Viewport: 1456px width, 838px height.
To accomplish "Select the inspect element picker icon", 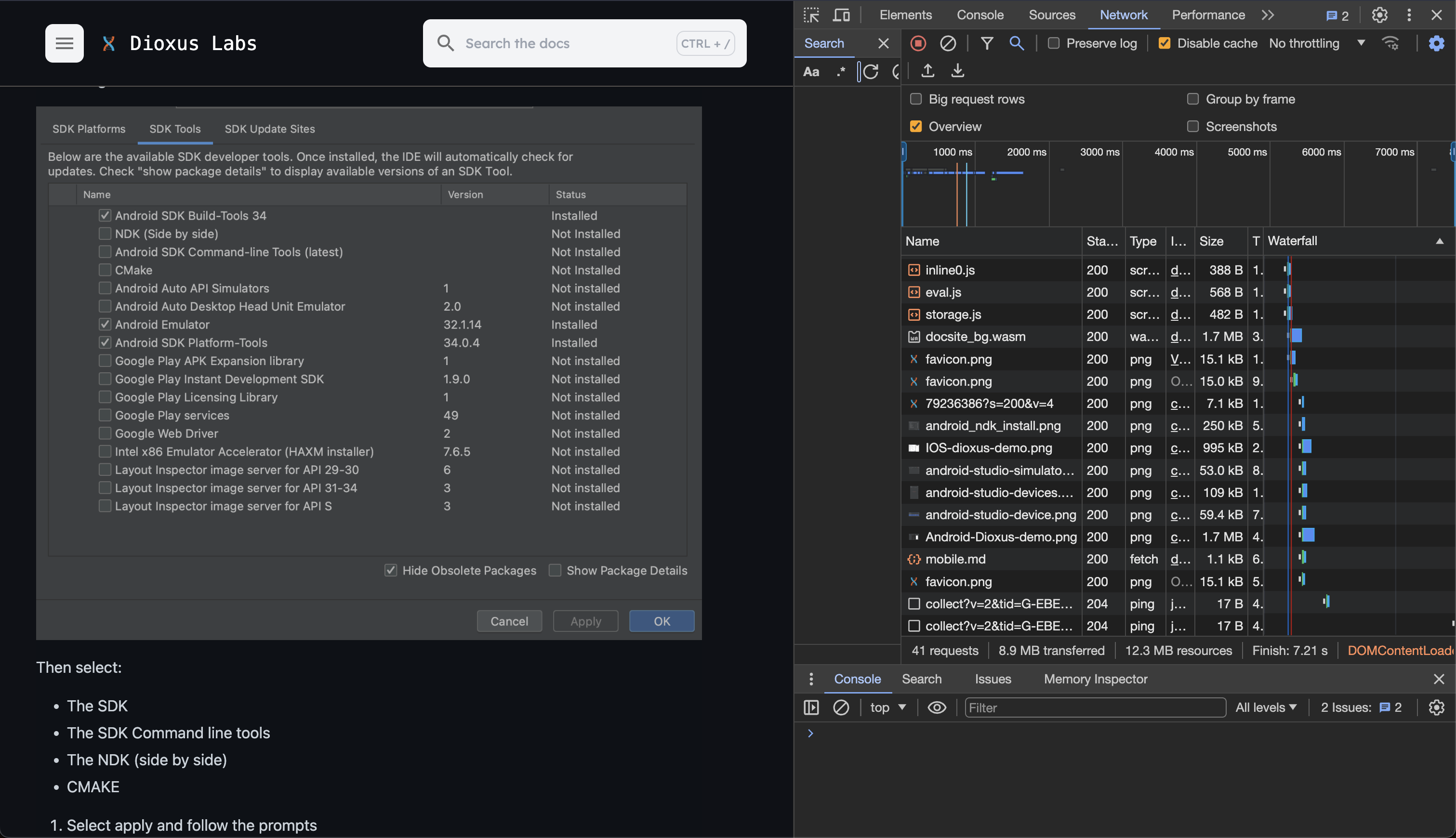I will click(811, 15).
